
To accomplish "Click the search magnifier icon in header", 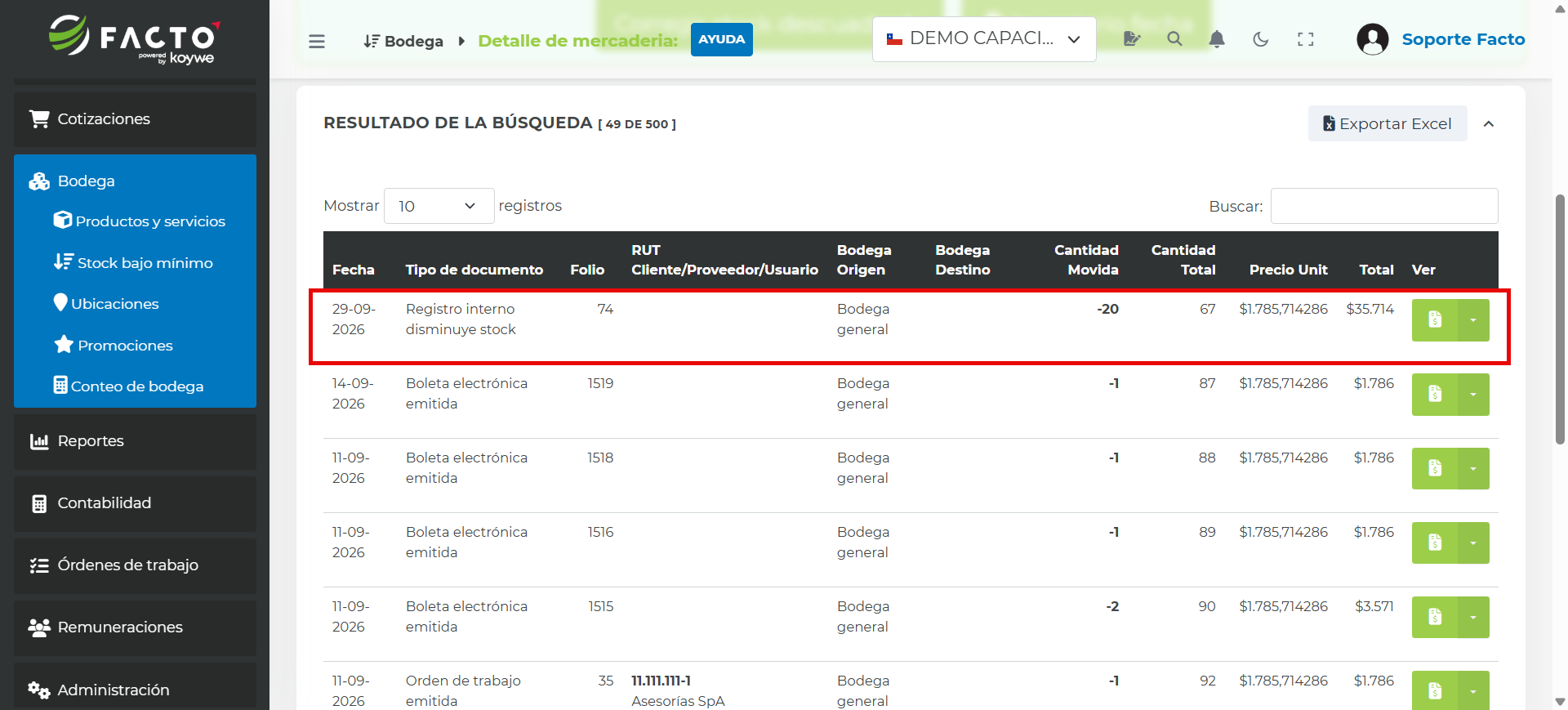I will coord(1174,39).
